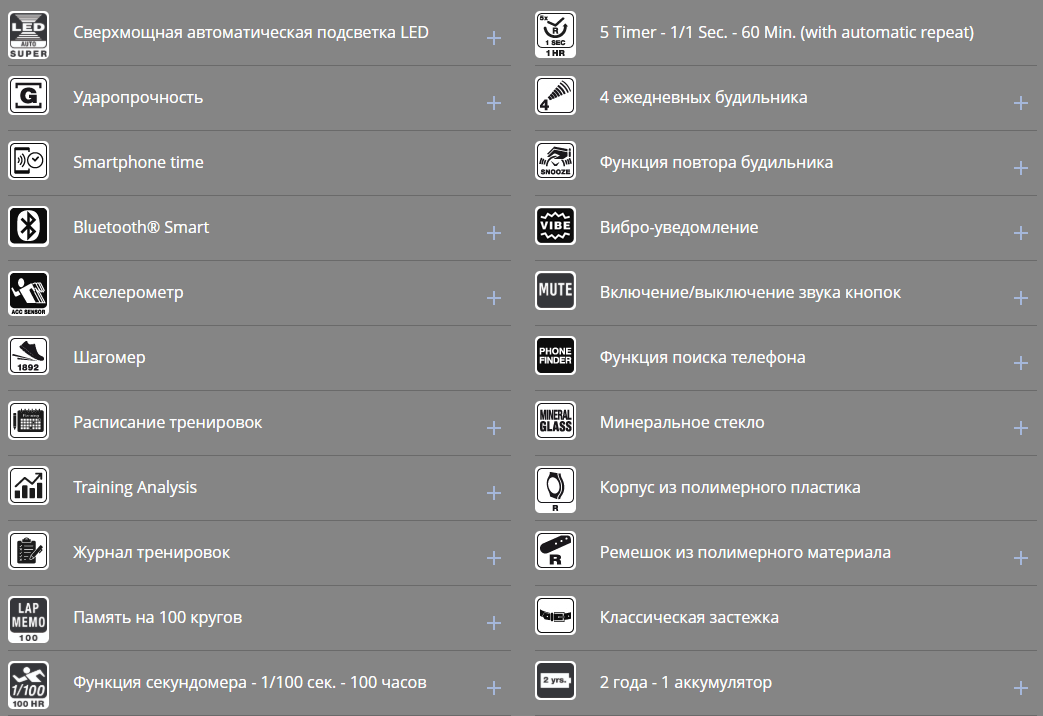
Task: Click the VIBE vibration alert icon
Action: pyautogui.click(x=555, y=227)
